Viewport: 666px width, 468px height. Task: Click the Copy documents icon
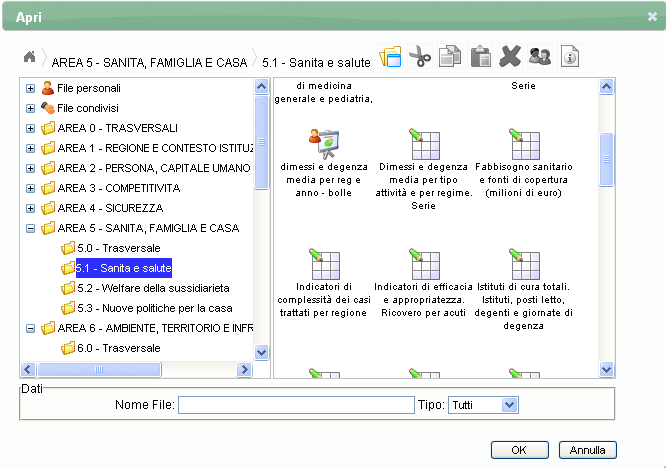click(450, 56)
